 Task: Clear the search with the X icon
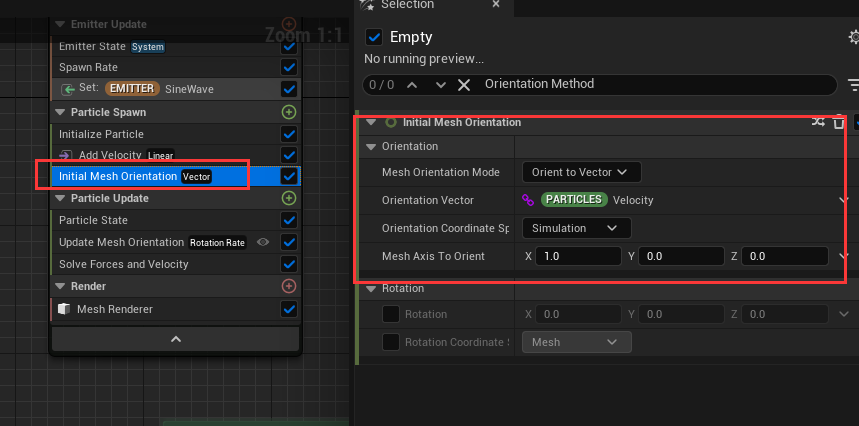[x=464, y=85]
